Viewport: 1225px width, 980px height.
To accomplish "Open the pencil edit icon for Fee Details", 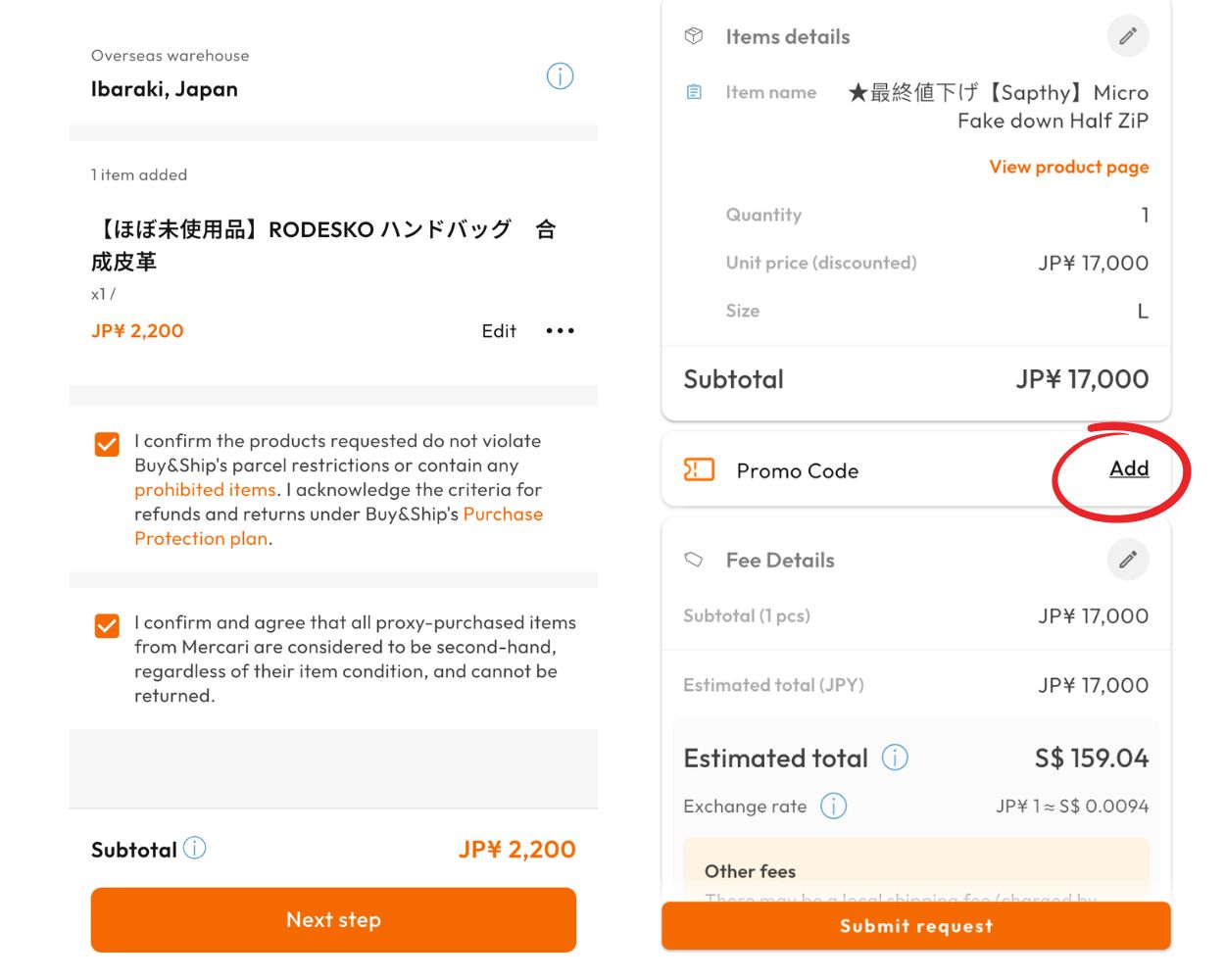I will (x=1127, y=559).
